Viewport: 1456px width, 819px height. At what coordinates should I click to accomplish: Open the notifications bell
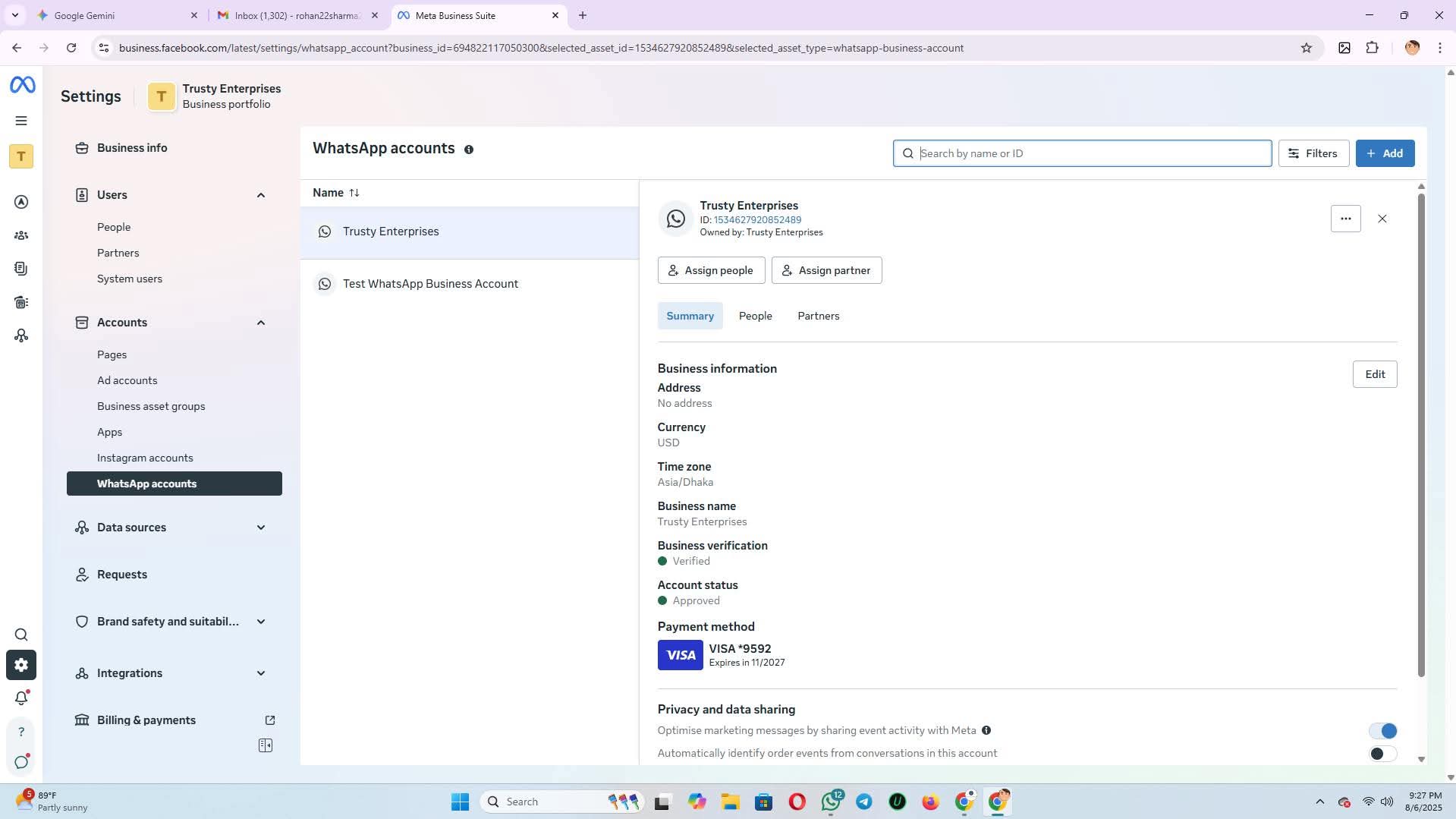click(21, 698)
